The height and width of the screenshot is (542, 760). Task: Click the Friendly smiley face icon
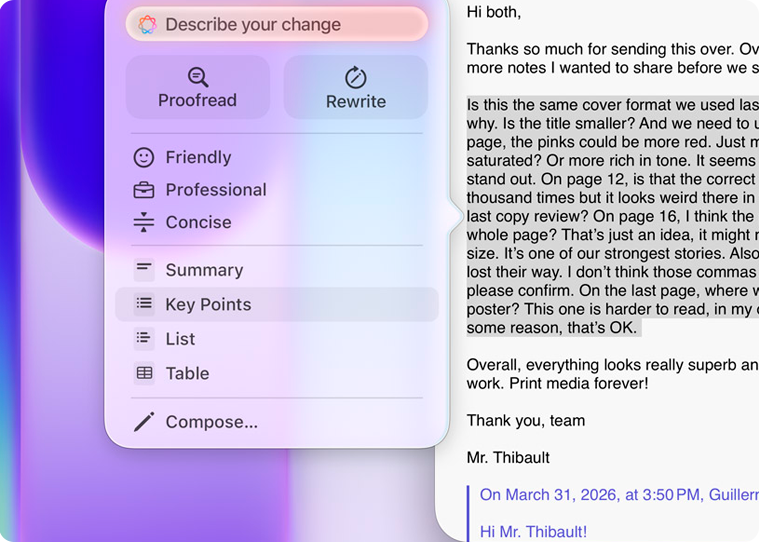(x=144, y=158)
